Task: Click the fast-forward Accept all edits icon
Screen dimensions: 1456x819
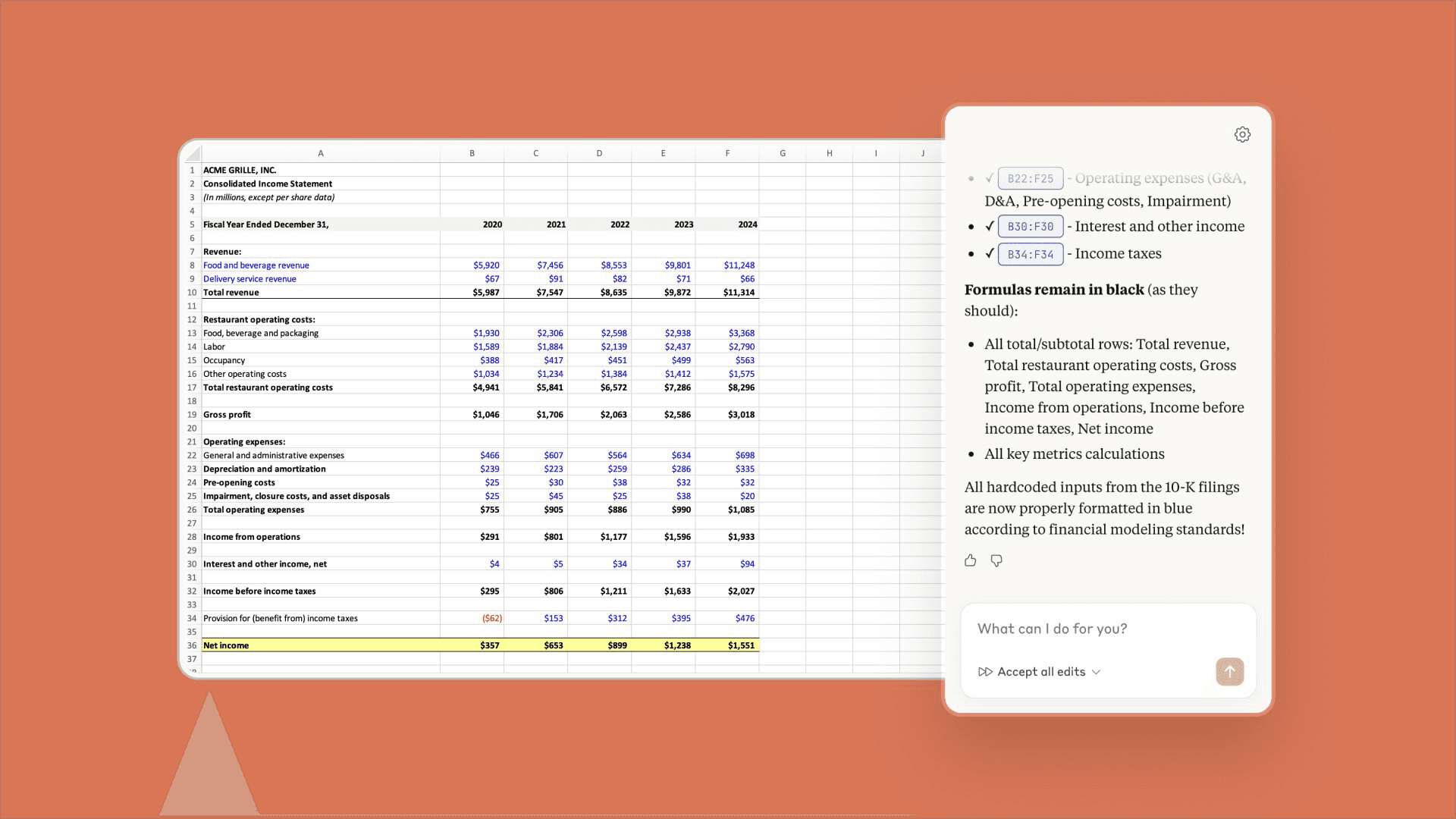Action: pyautogui.click(x=985, y=672)
